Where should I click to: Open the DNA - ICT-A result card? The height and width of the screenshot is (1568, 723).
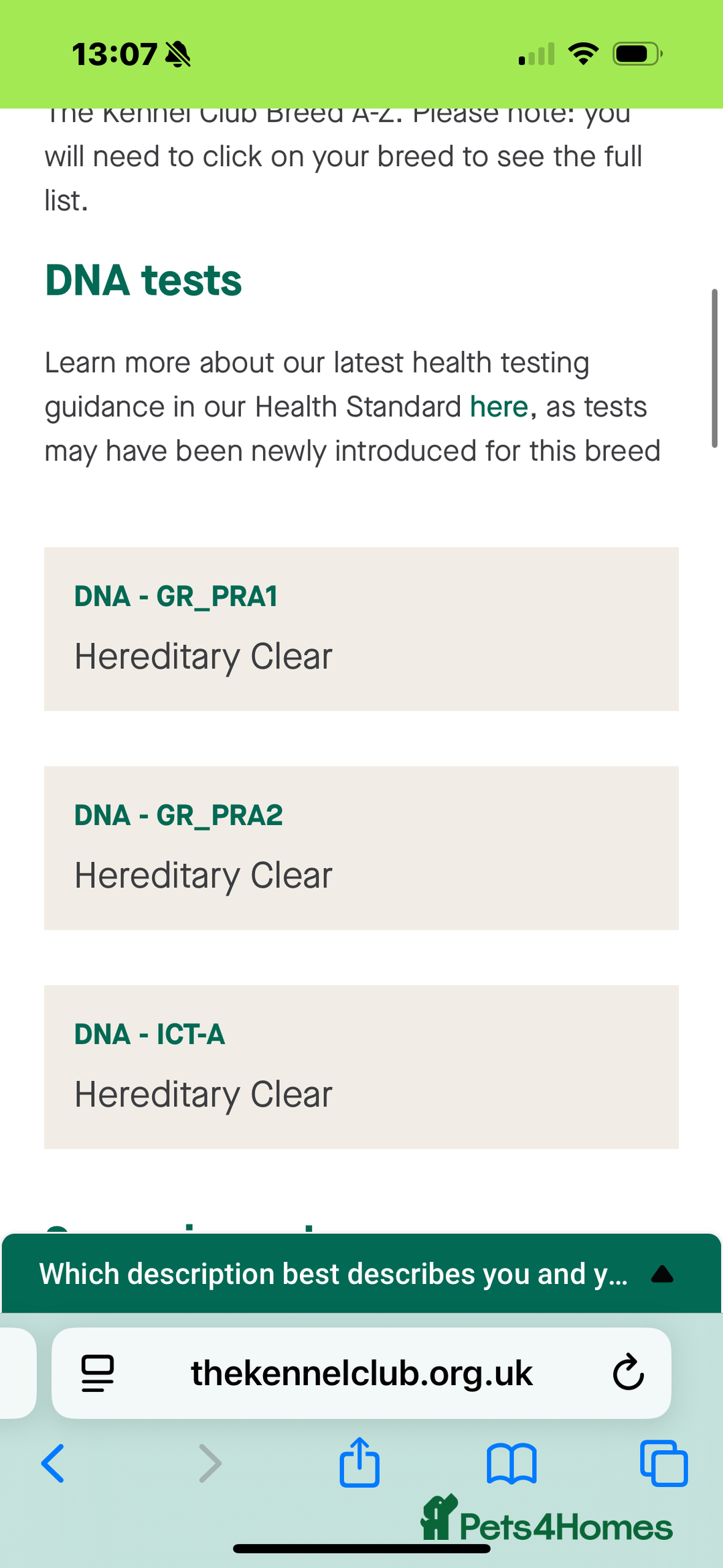[361, 1066]
